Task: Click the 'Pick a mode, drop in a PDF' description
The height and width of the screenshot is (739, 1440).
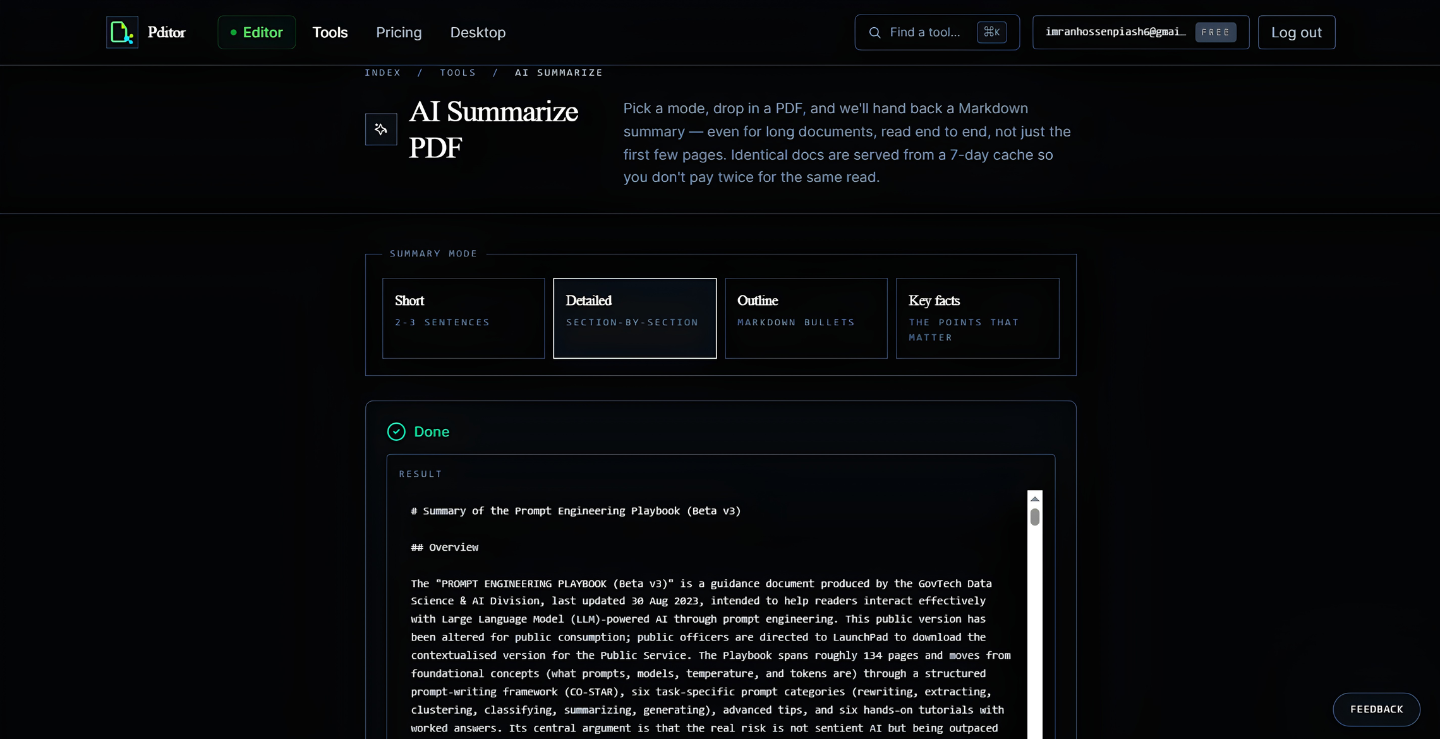Action: tap(847, 143)
